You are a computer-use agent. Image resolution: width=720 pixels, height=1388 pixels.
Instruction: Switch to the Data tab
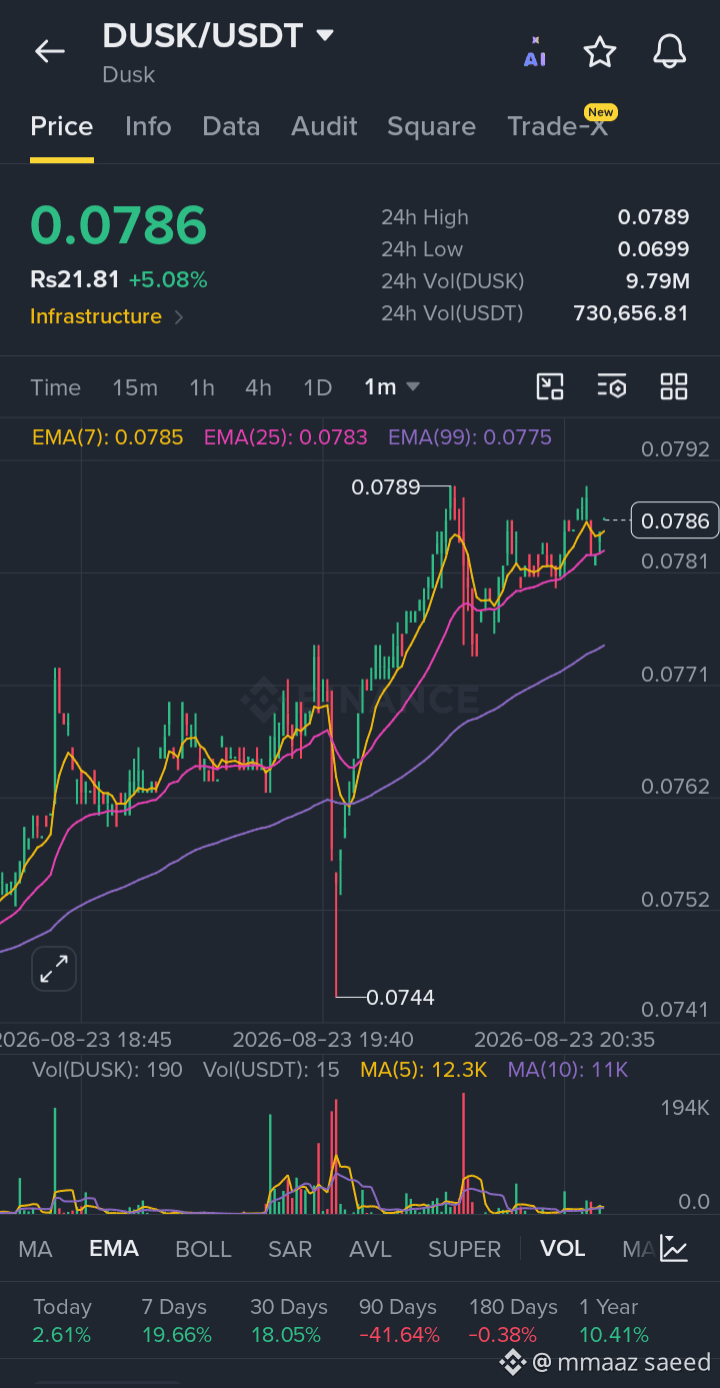(231, 127)
